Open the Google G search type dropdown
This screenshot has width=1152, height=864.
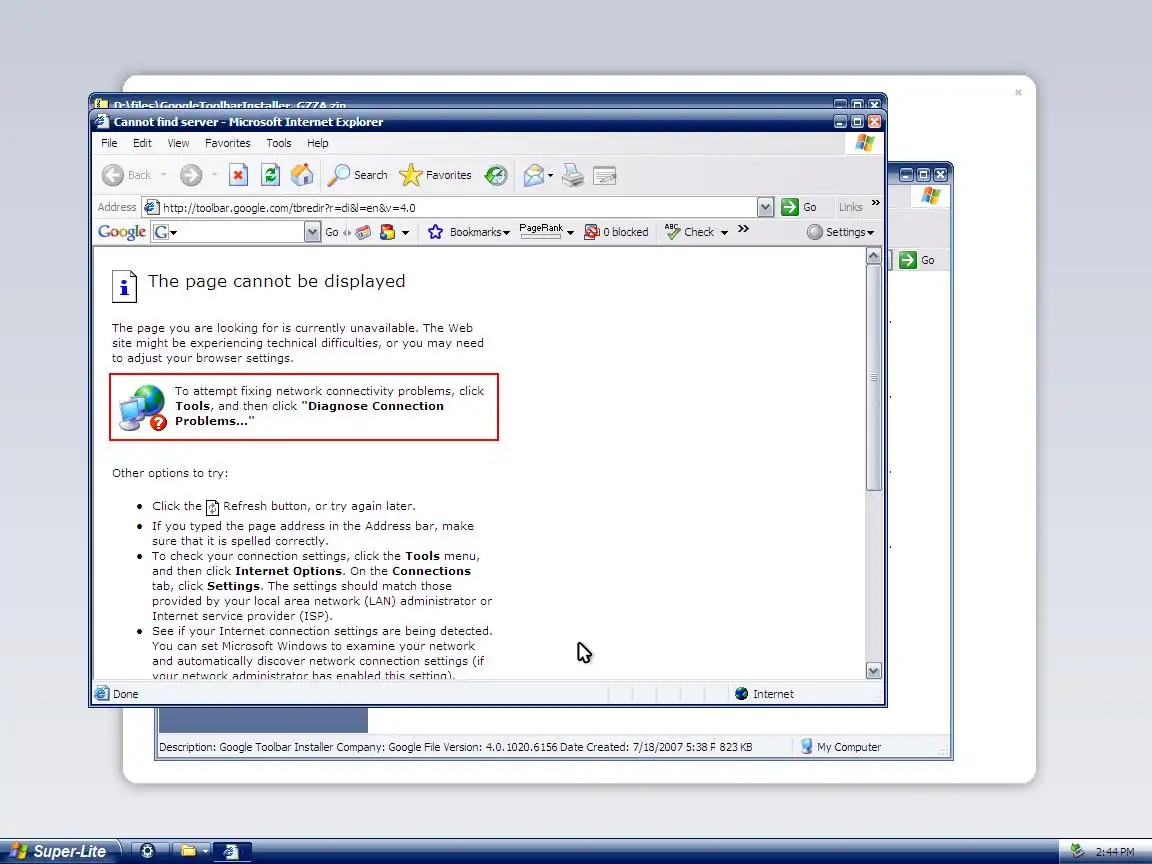165,232
